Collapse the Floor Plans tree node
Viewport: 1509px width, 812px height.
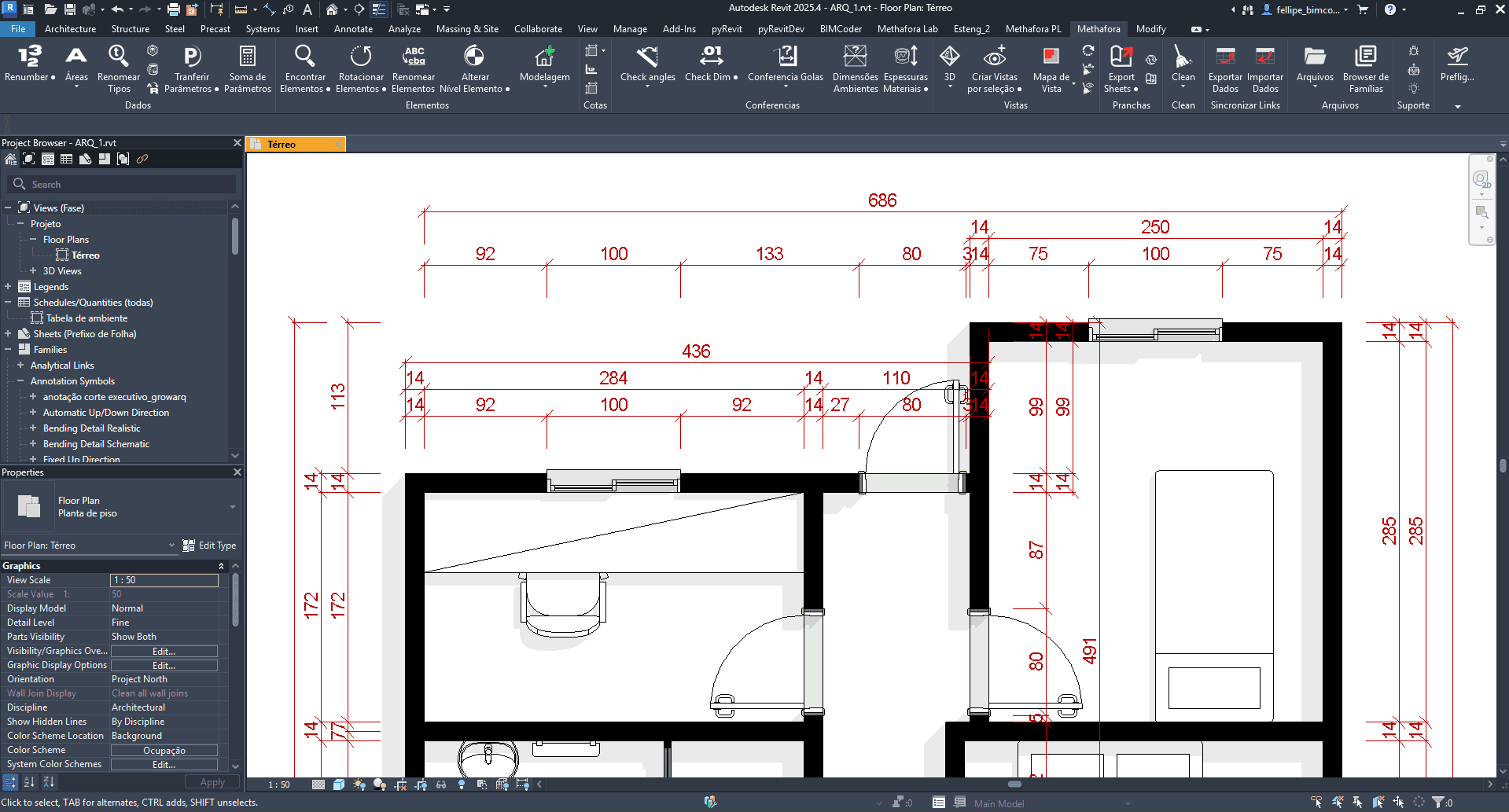pyautogui.click(x=33, y=240)
